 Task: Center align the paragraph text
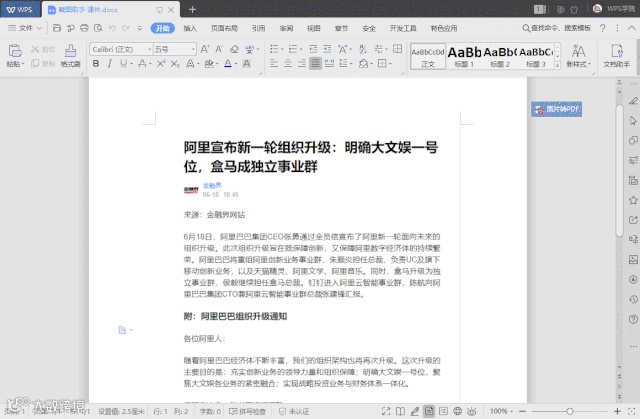tap(288, 63)
